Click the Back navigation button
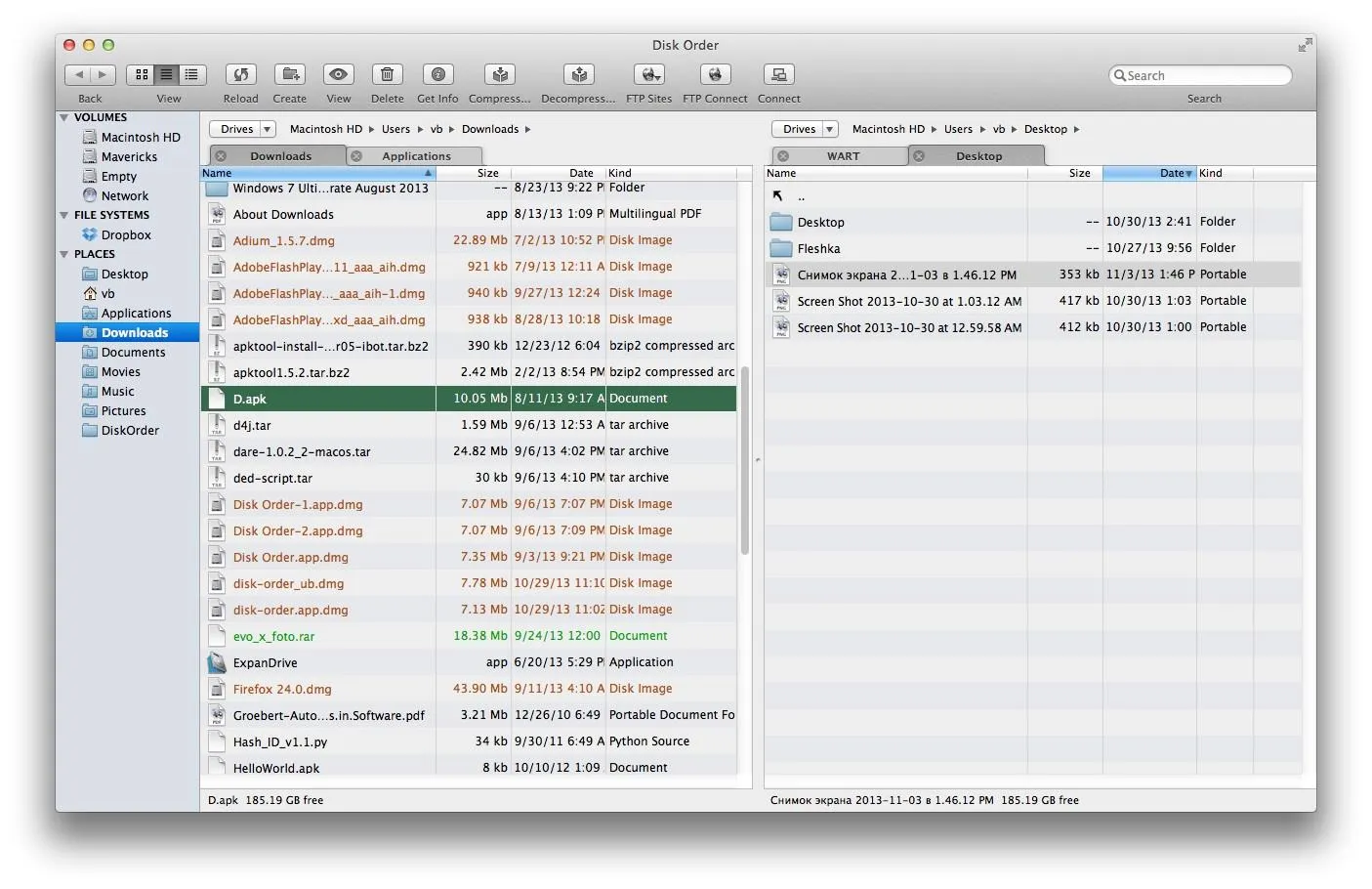Viewport: 1372px width, 889px height. tap(78, 74)
